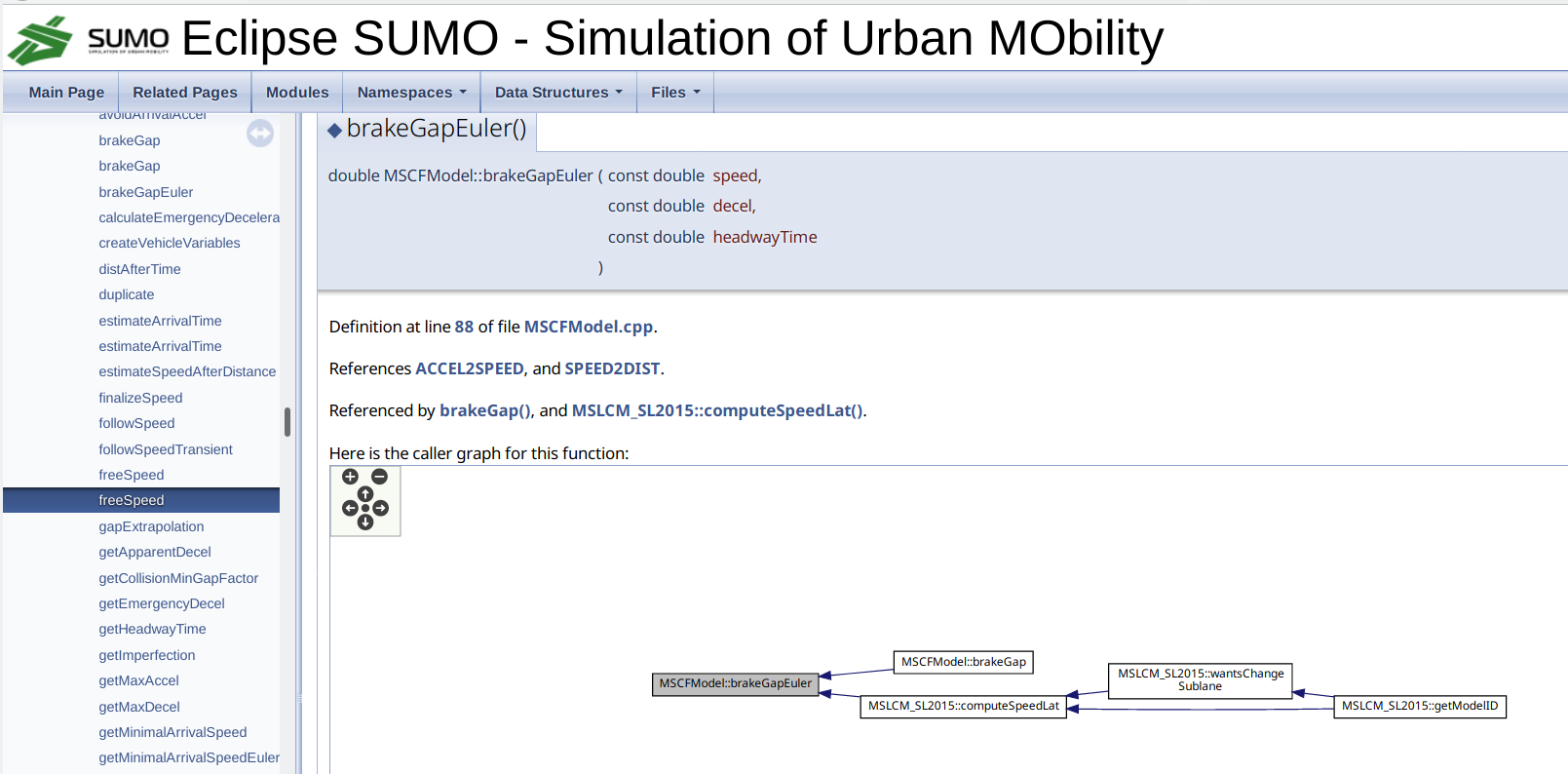Open the Namespaces dropdown menu

pyautogui.click(x=411, y=92)
